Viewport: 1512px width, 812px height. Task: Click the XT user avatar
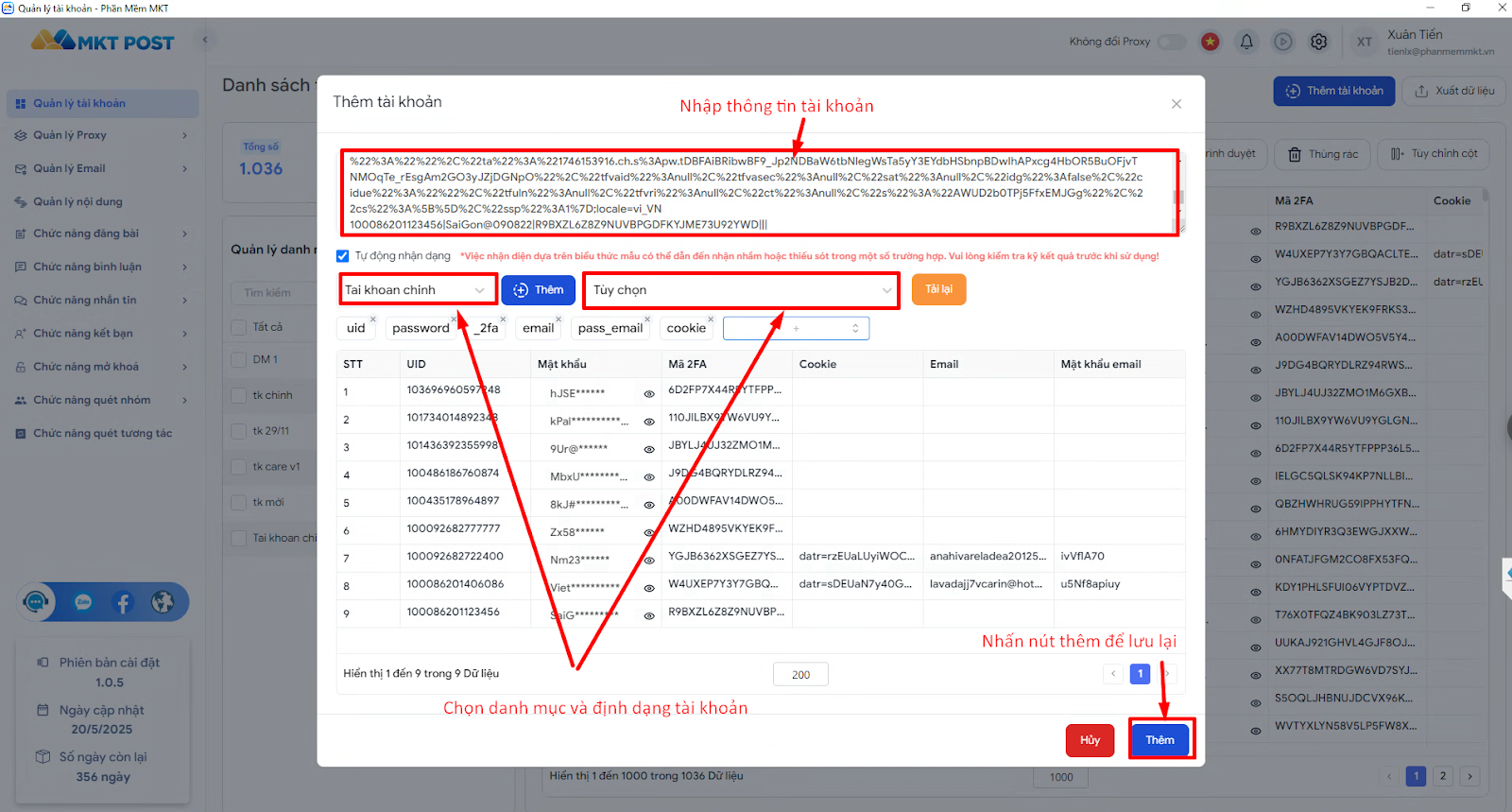tap(1365, 42)
